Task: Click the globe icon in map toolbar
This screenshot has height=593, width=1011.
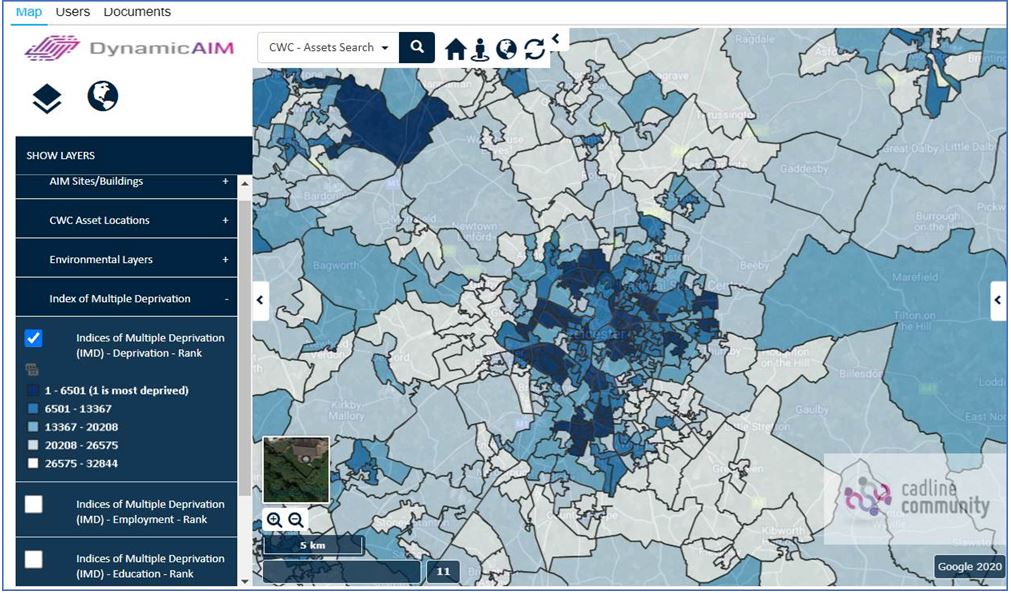Action: point(506,49)
